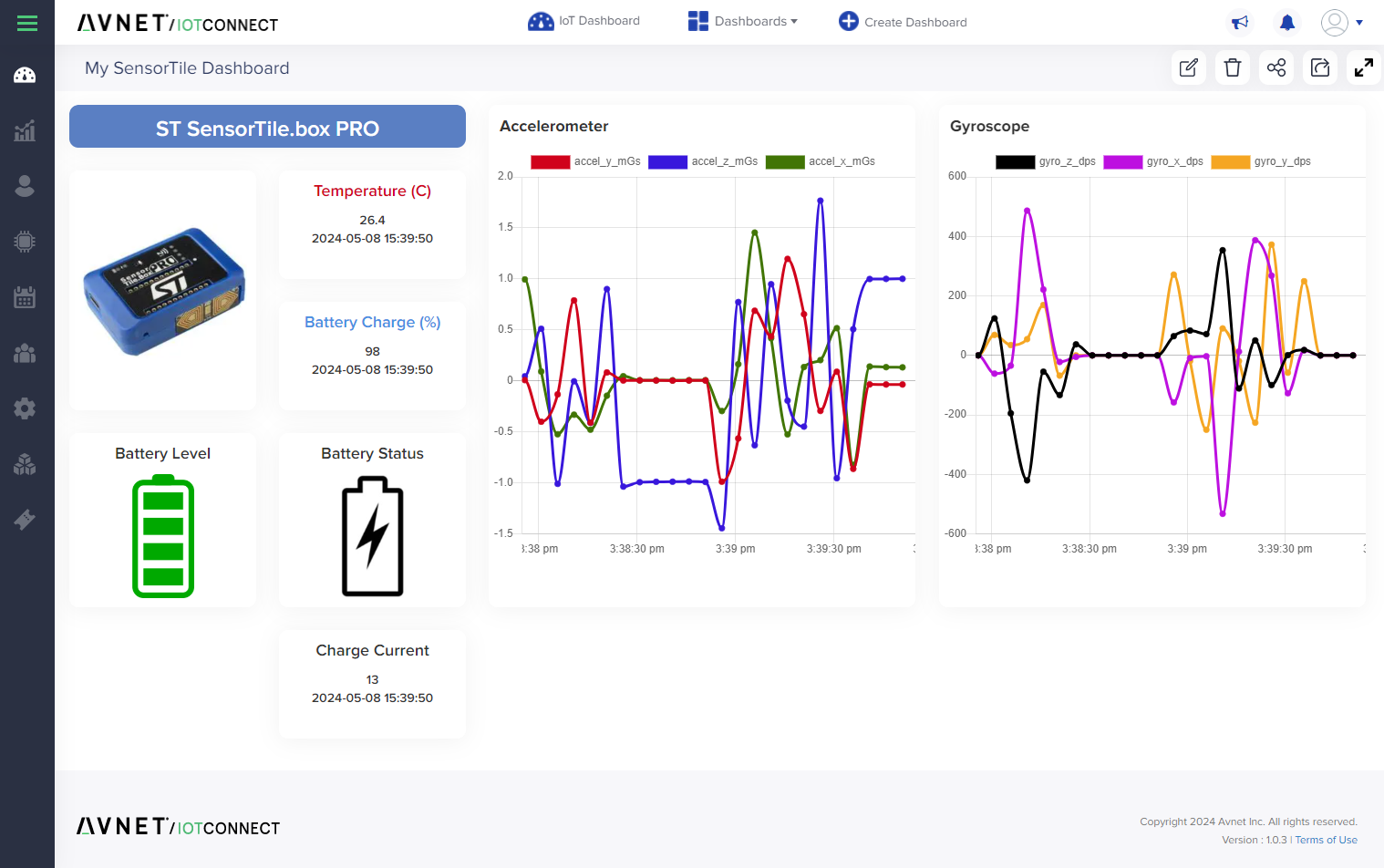Toggle the gyro_y_dps orange legend swatch
The height and width of the screenshot is (868, 1384).
(1230, 161)
